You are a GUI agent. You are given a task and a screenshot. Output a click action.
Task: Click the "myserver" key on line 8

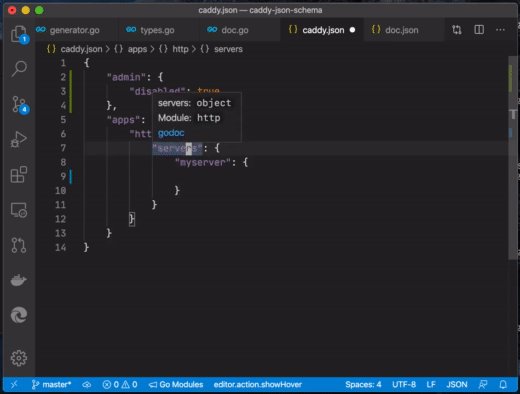pos(203,162)
